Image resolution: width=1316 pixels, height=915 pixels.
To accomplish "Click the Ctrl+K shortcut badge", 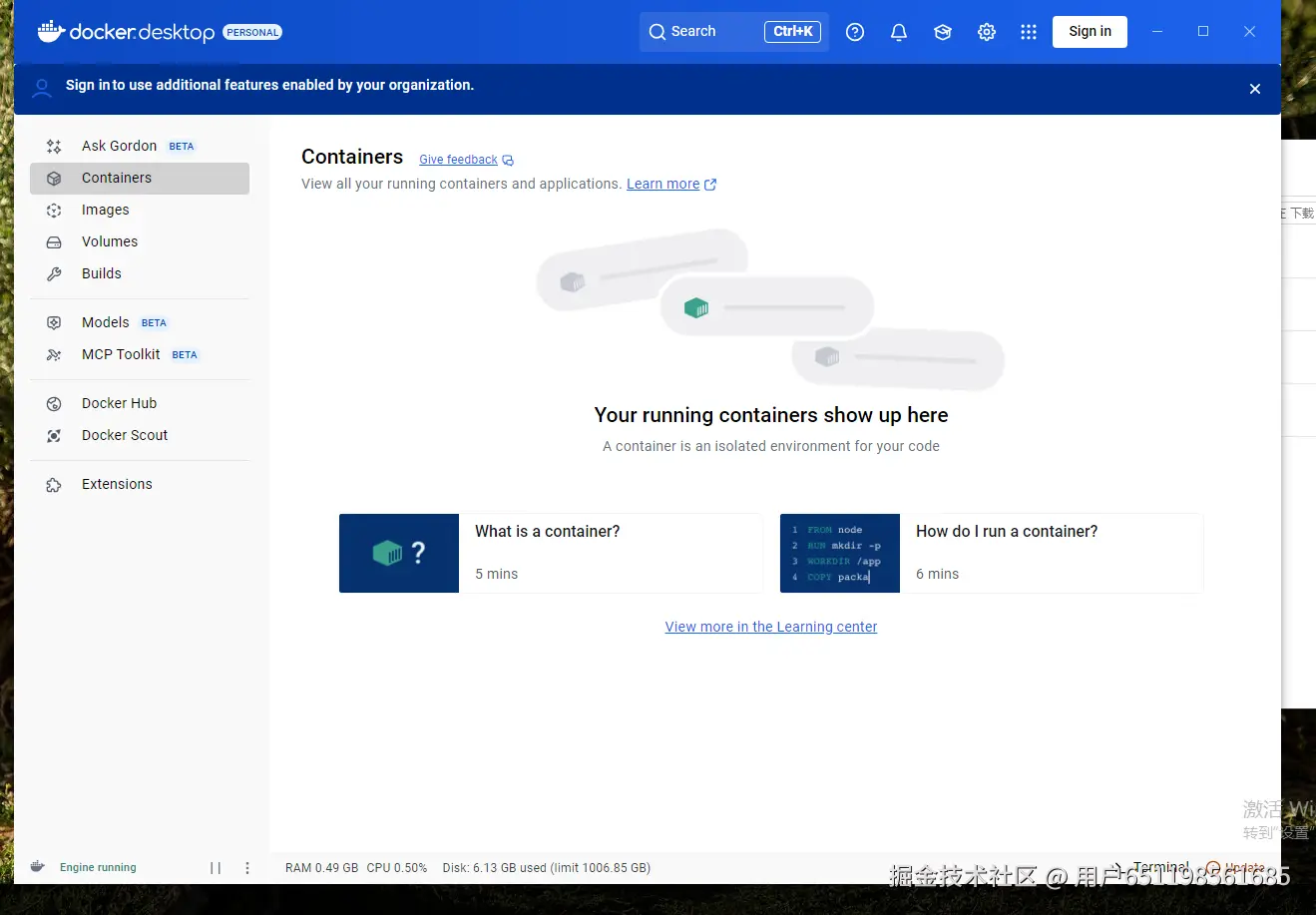I will pyautogui.click(x=793, y=32).
